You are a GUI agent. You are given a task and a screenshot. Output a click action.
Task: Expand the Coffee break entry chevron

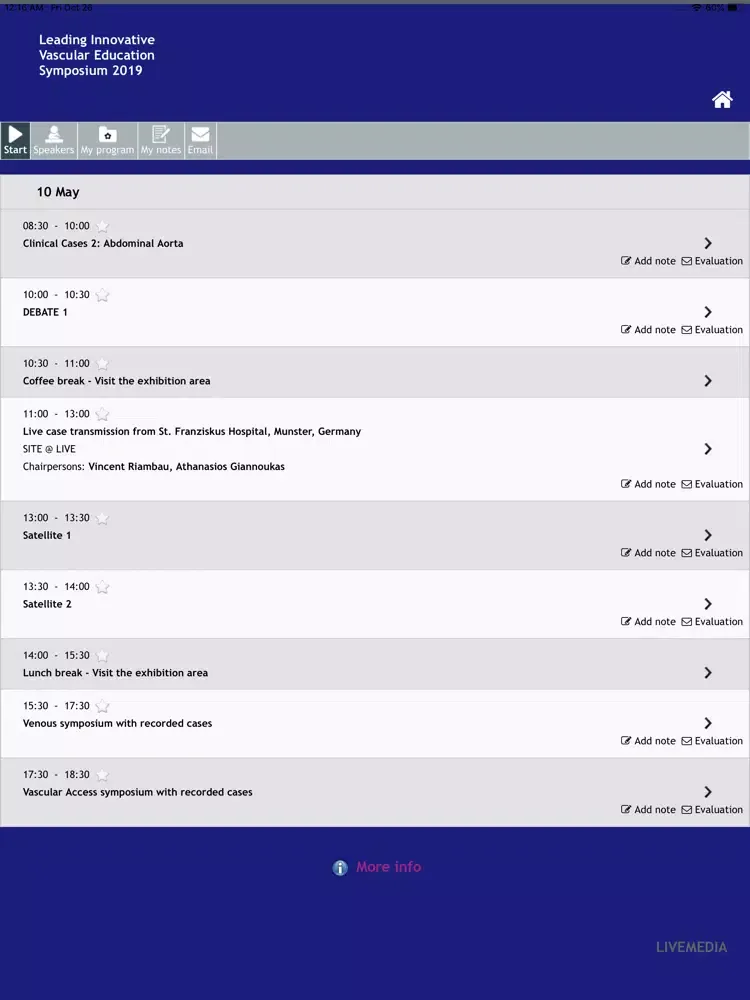(708, 381)
